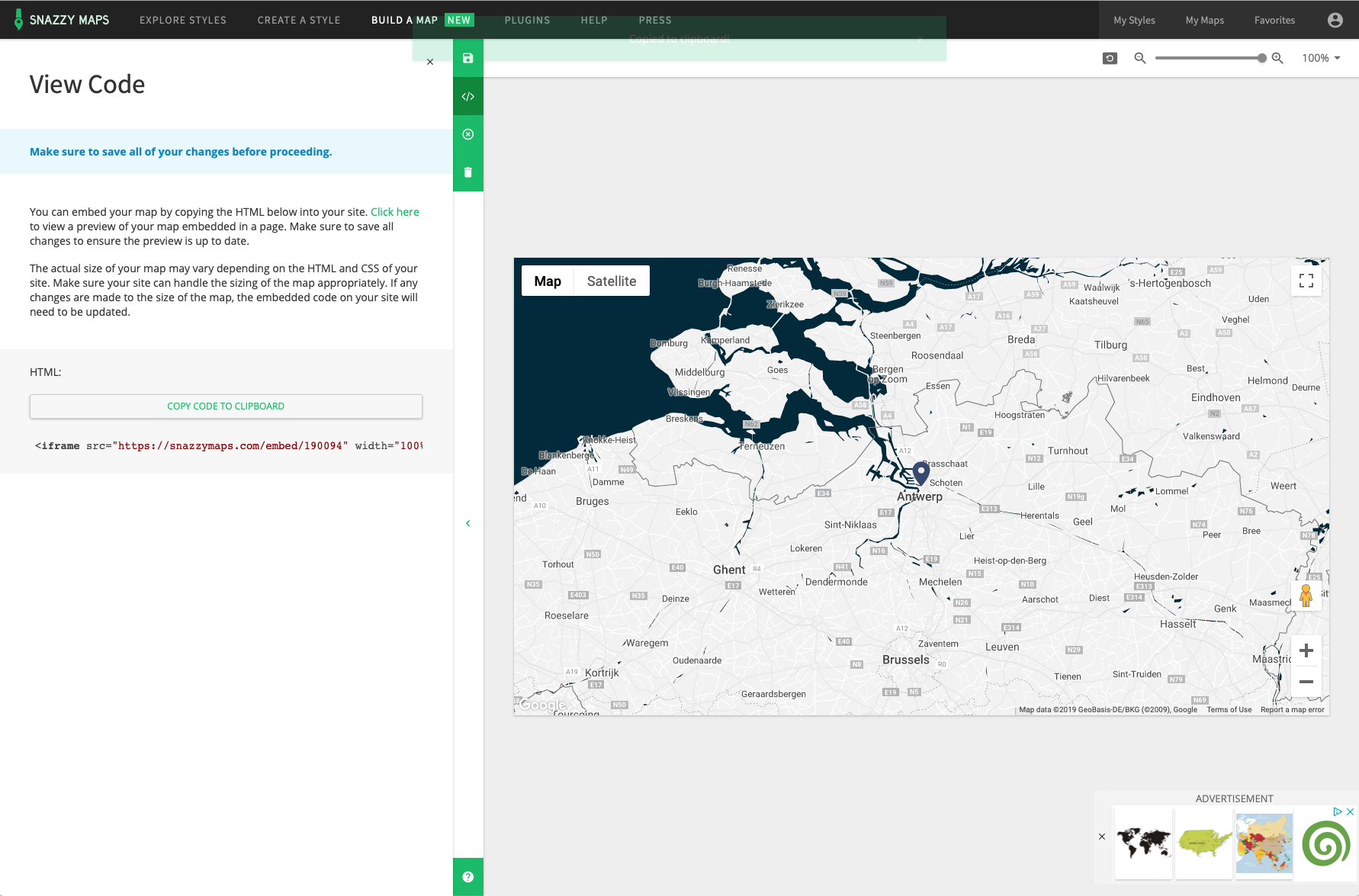
Task: Open the 100% zoom dropdown
Action: tap(1321, 58)
